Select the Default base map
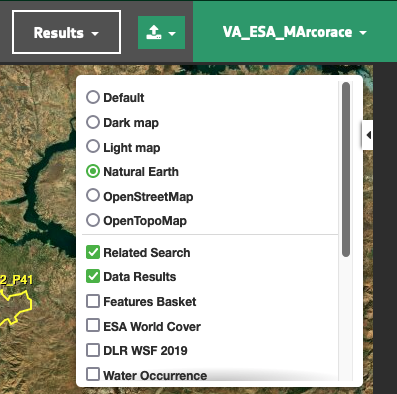 93,97
